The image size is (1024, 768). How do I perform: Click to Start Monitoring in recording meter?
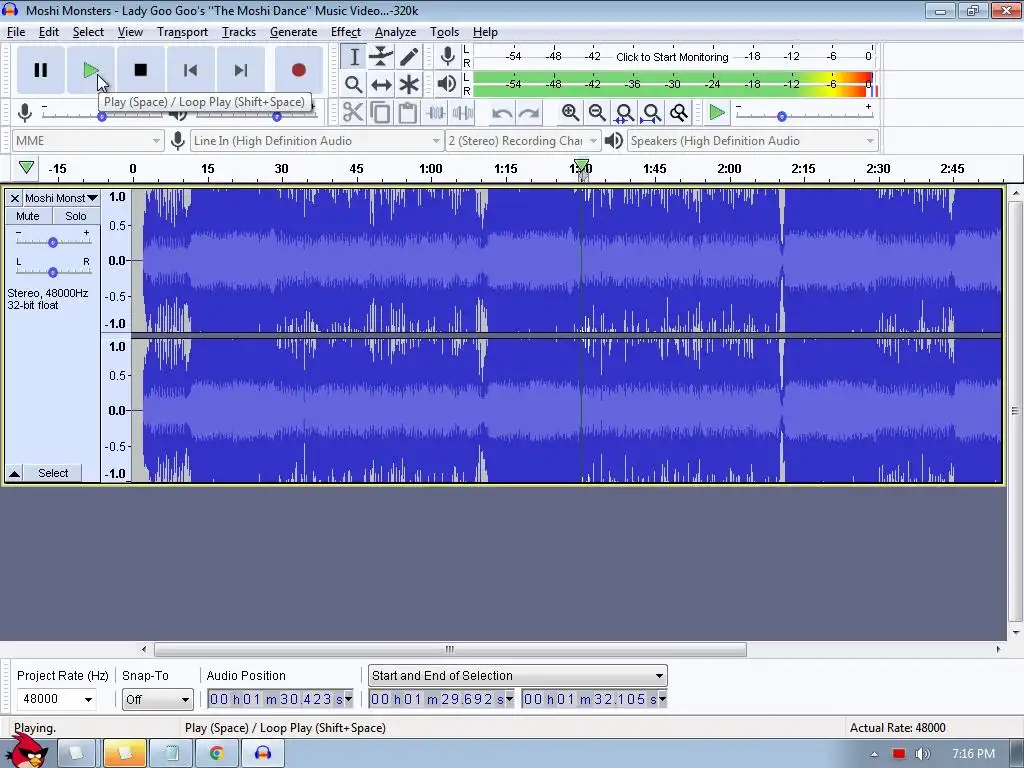(672, 57)
